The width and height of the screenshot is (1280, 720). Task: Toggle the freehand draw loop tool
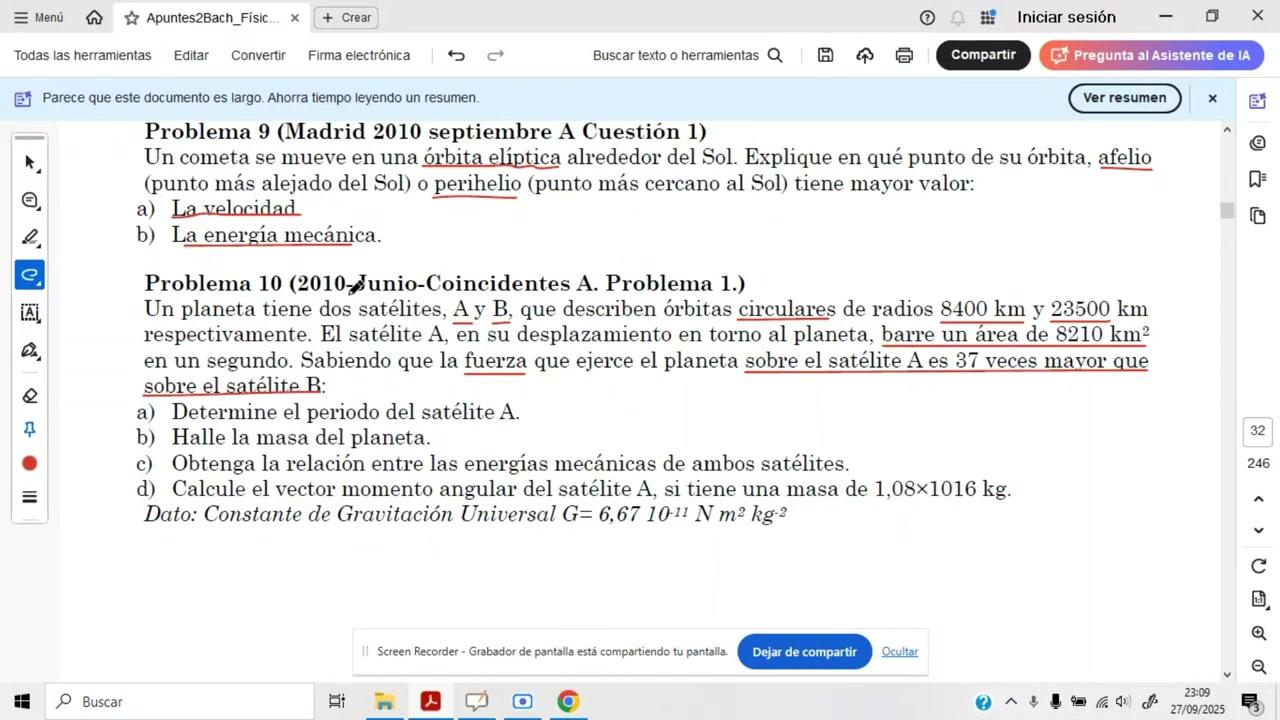[x=30, y=275]
